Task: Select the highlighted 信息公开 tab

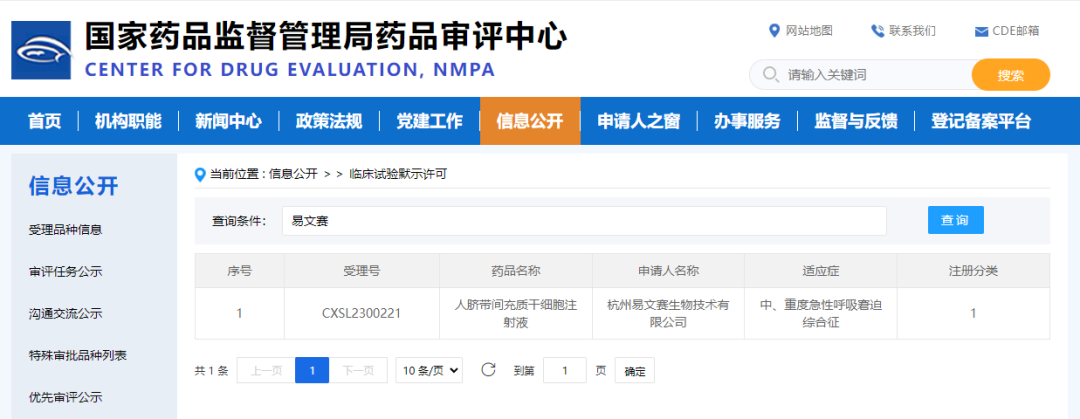Action: coord(530,121)
